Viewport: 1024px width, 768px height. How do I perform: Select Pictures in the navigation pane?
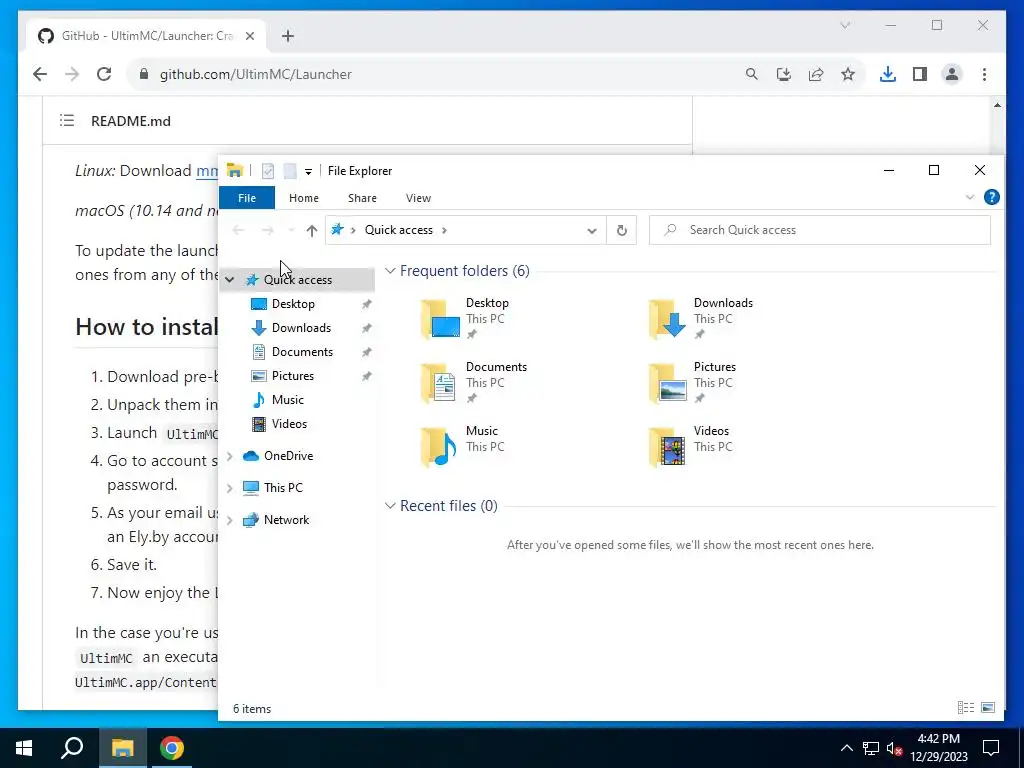point(293,376)
